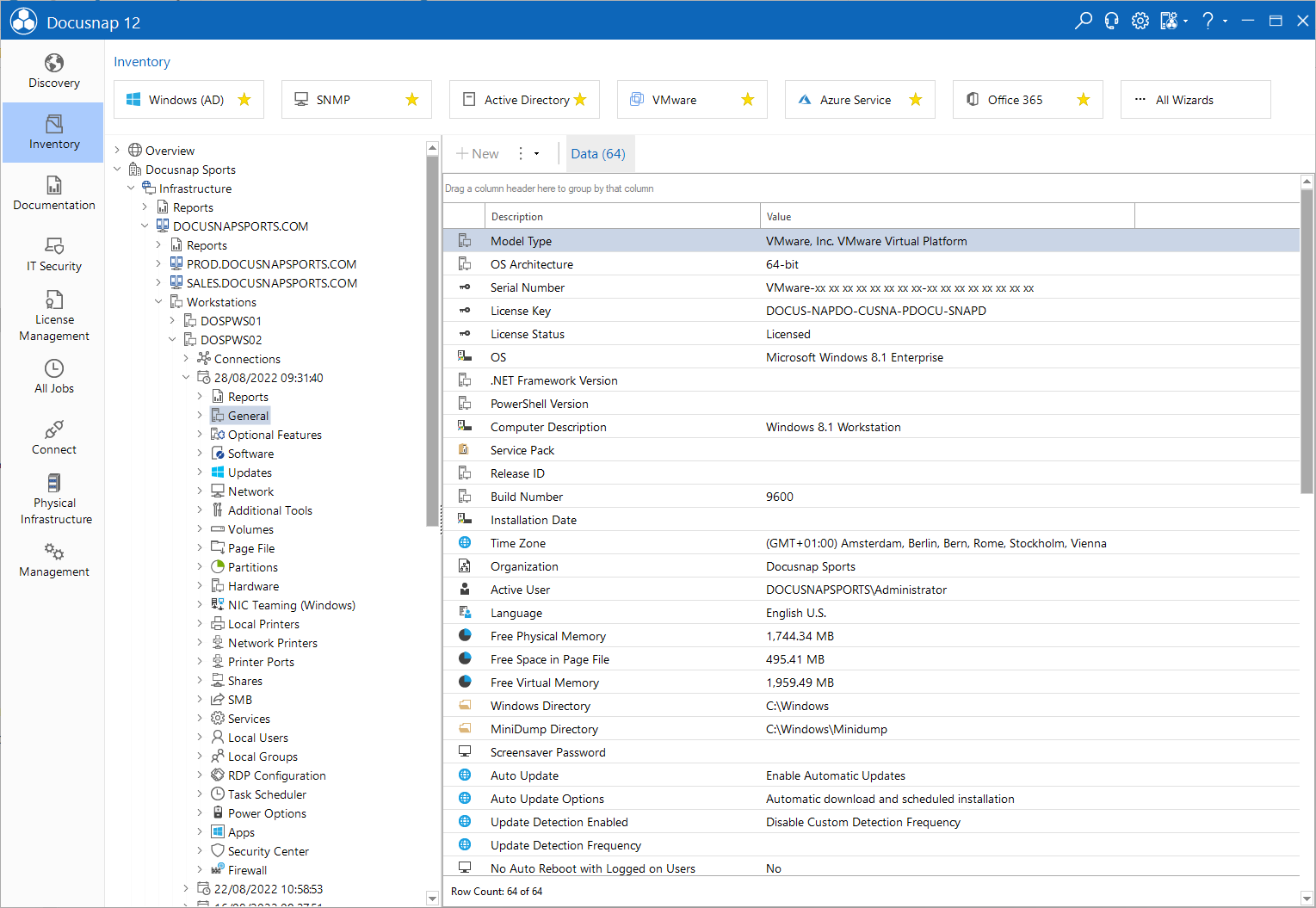The image size is (1316, 908).
Task: Expand PROD.DOCUSNAPSPORTS.COM domain node
Action: [x=159, y=264]
